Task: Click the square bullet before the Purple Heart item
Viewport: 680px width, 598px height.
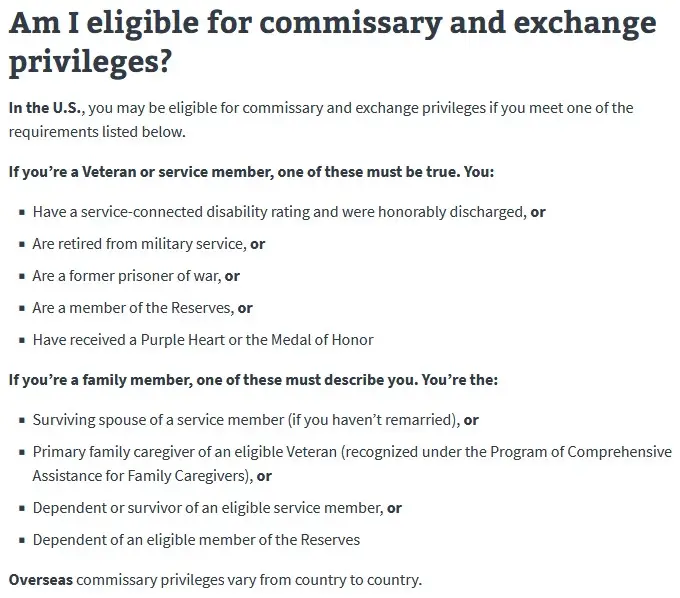Action: click(x=21, y=341)
